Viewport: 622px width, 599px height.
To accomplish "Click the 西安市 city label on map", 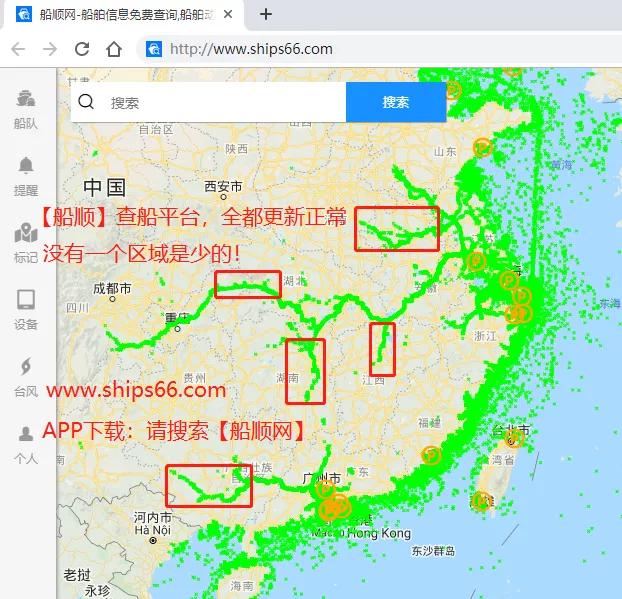I will [223, 186].
